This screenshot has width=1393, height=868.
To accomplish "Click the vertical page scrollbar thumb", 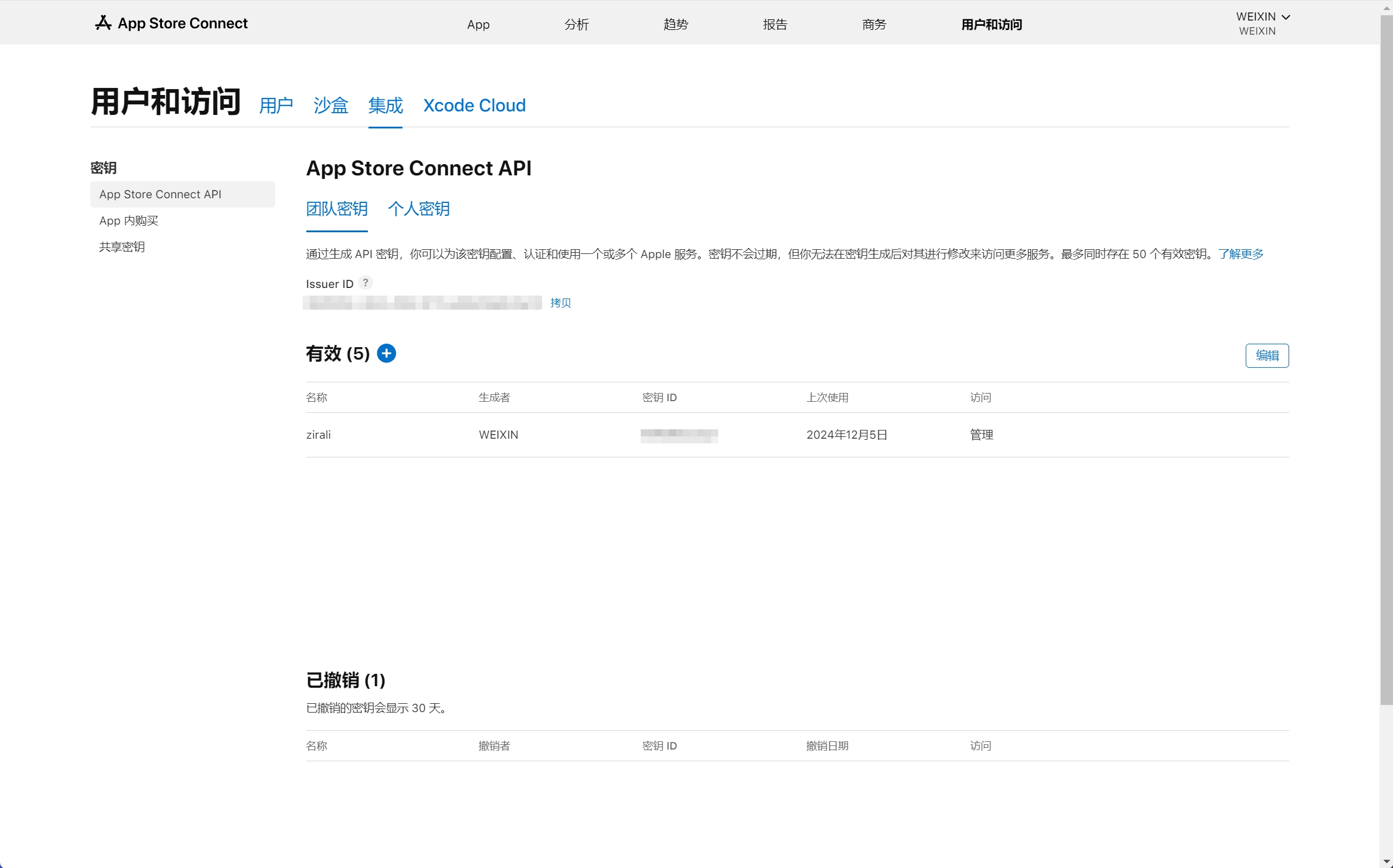I will pos(1386,359).
